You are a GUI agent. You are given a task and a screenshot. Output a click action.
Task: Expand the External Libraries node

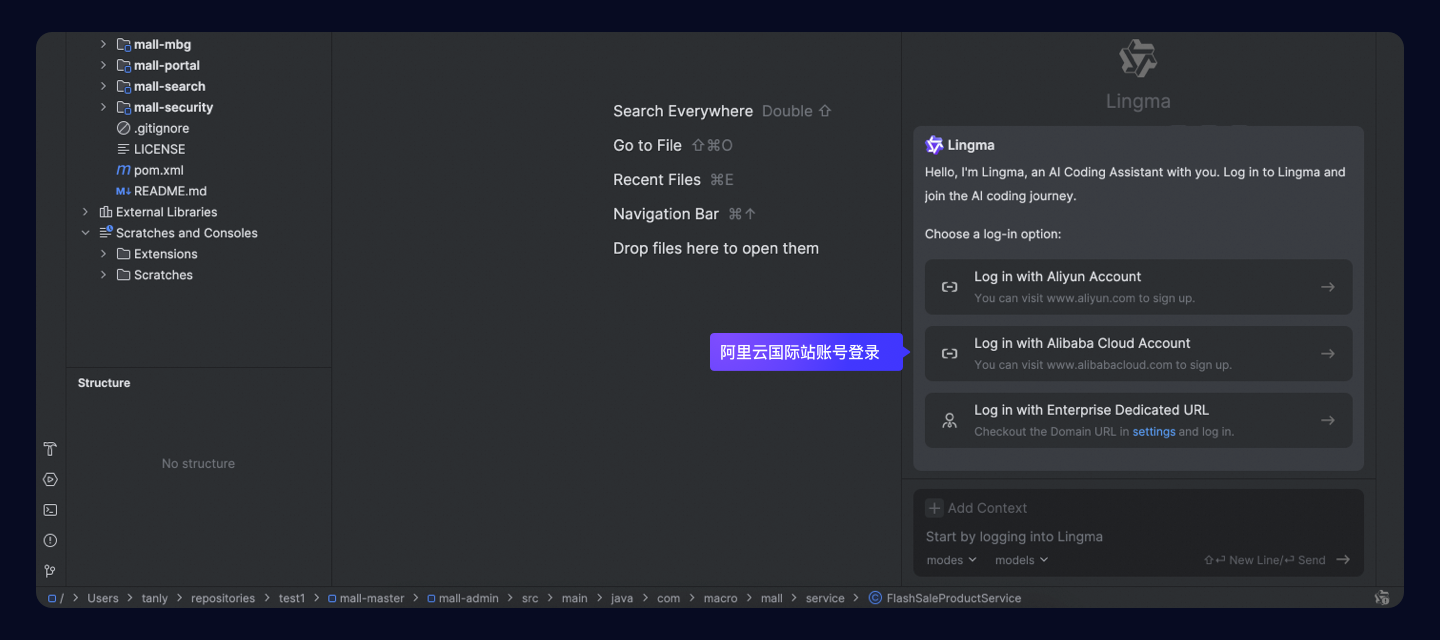coord(85,212)
